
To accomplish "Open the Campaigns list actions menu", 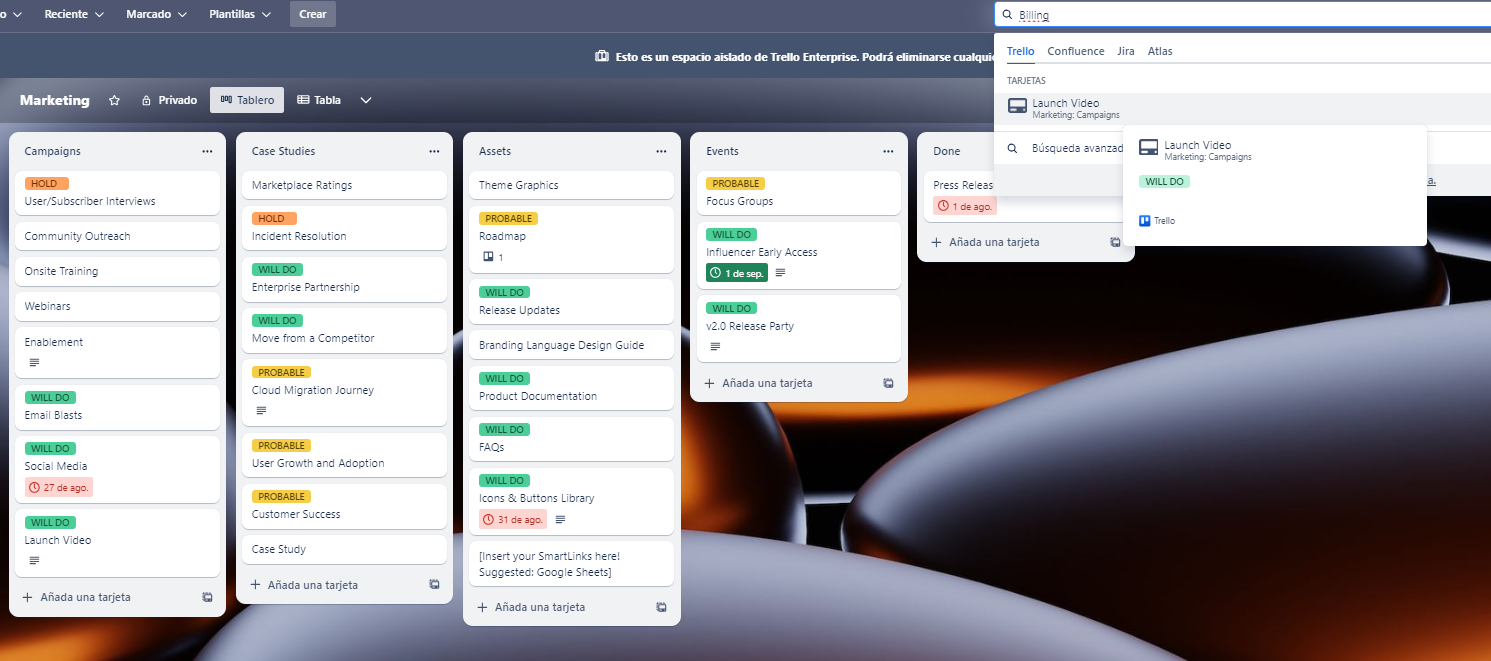I will pos(207,151).
